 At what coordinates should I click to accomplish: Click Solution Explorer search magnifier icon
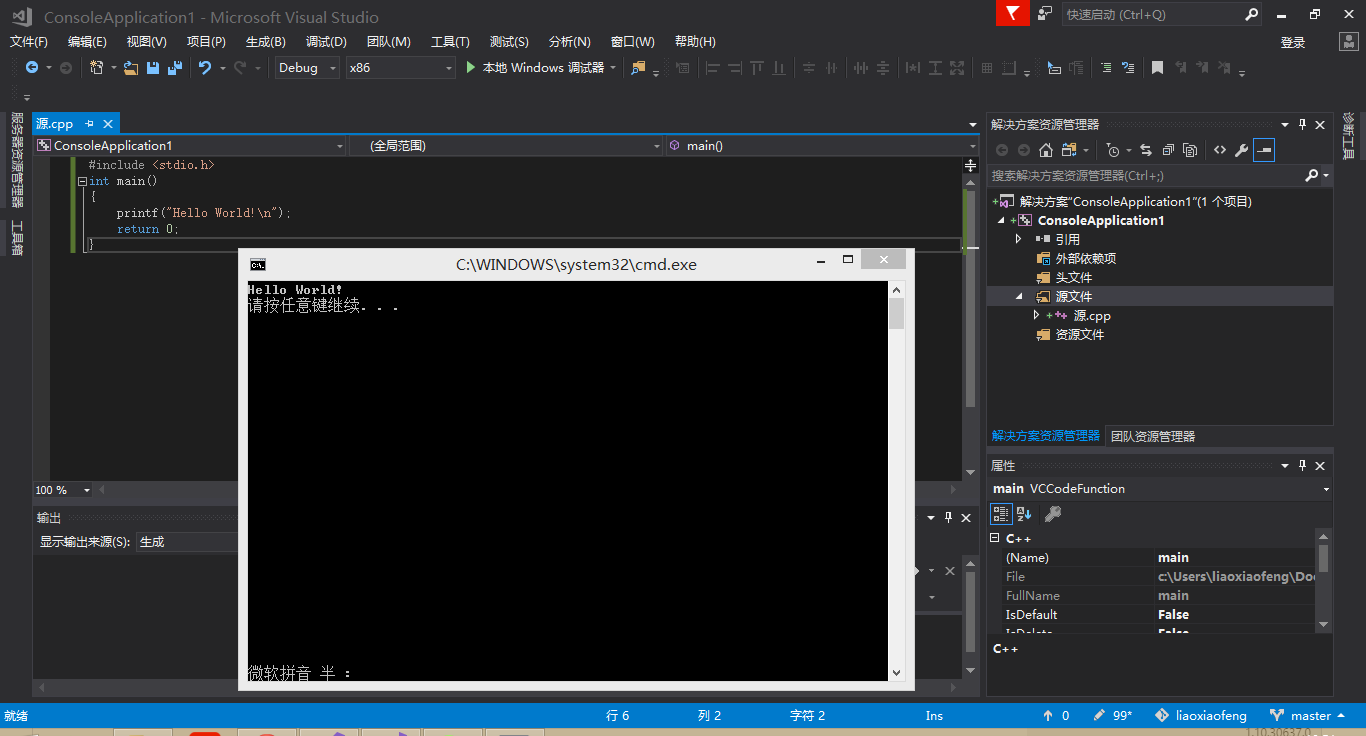click(x=1311, y=175)
